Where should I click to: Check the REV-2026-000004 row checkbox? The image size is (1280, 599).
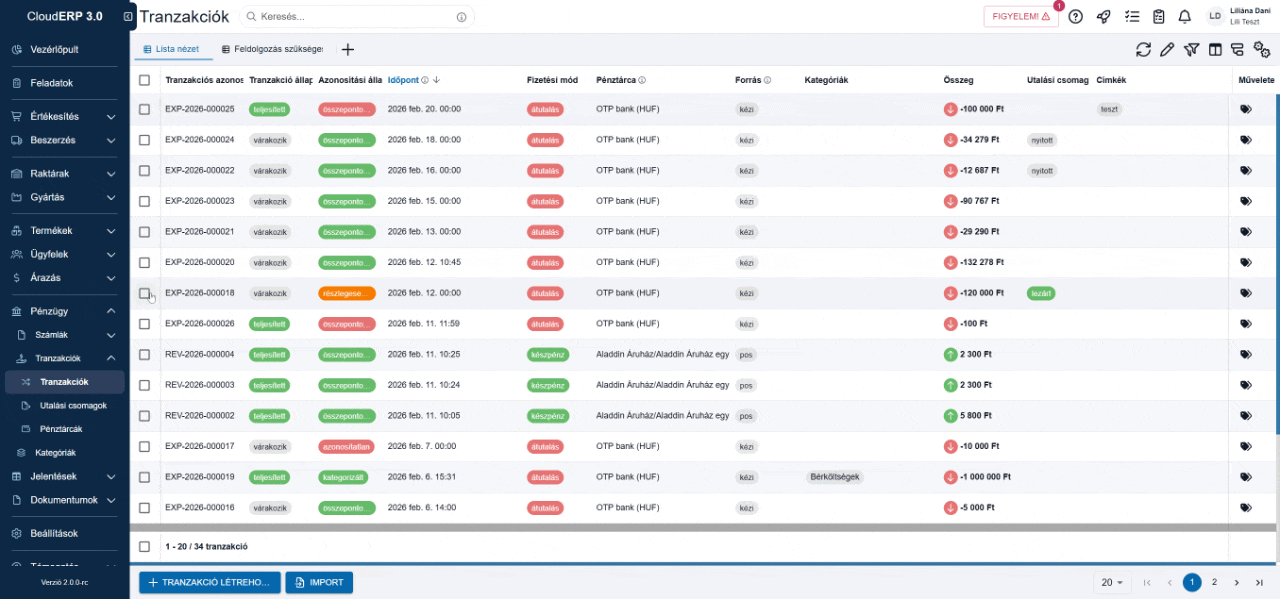(x=144, y=354)
